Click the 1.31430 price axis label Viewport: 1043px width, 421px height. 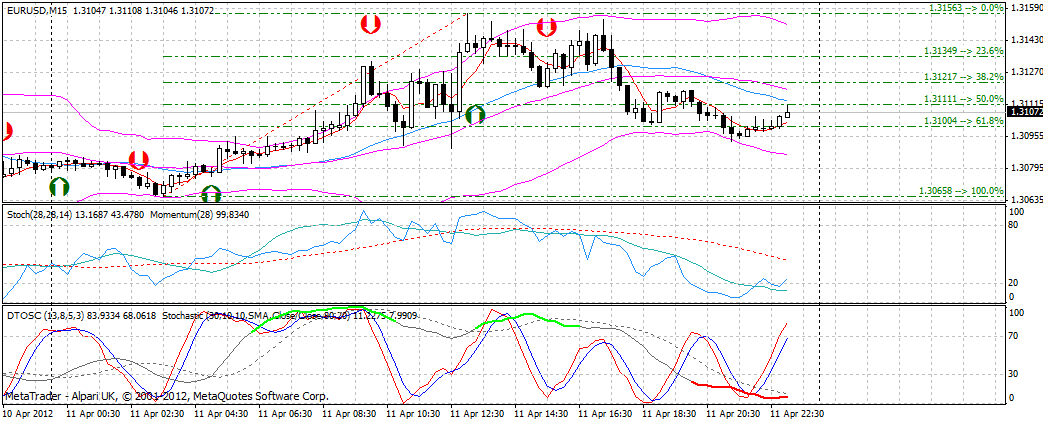coord(1026,40)
